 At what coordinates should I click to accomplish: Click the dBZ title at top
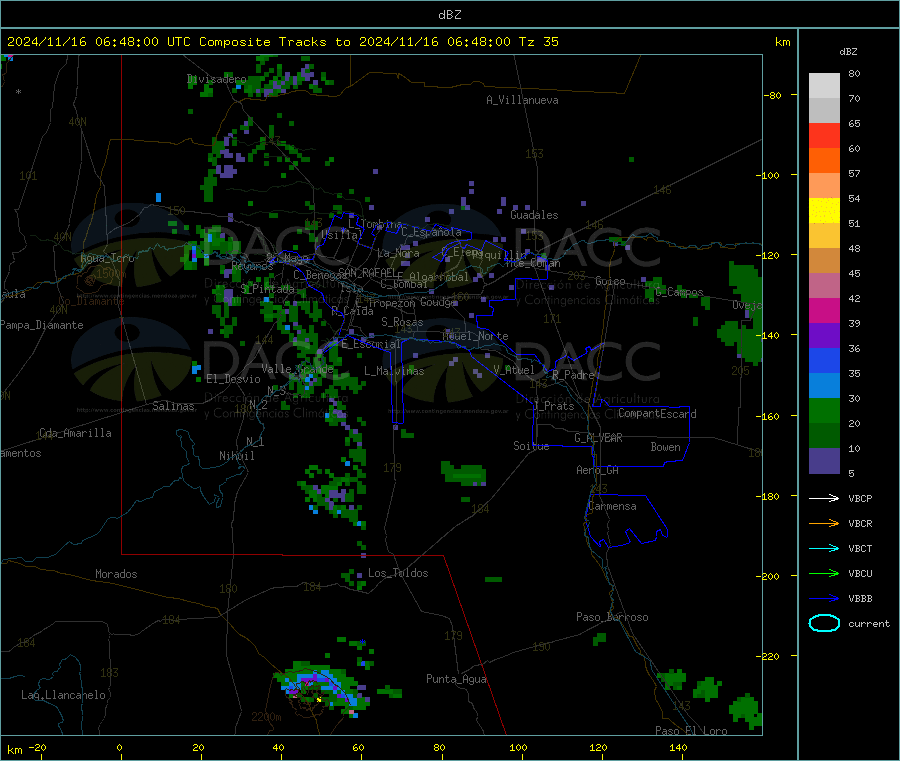point(449,15)
